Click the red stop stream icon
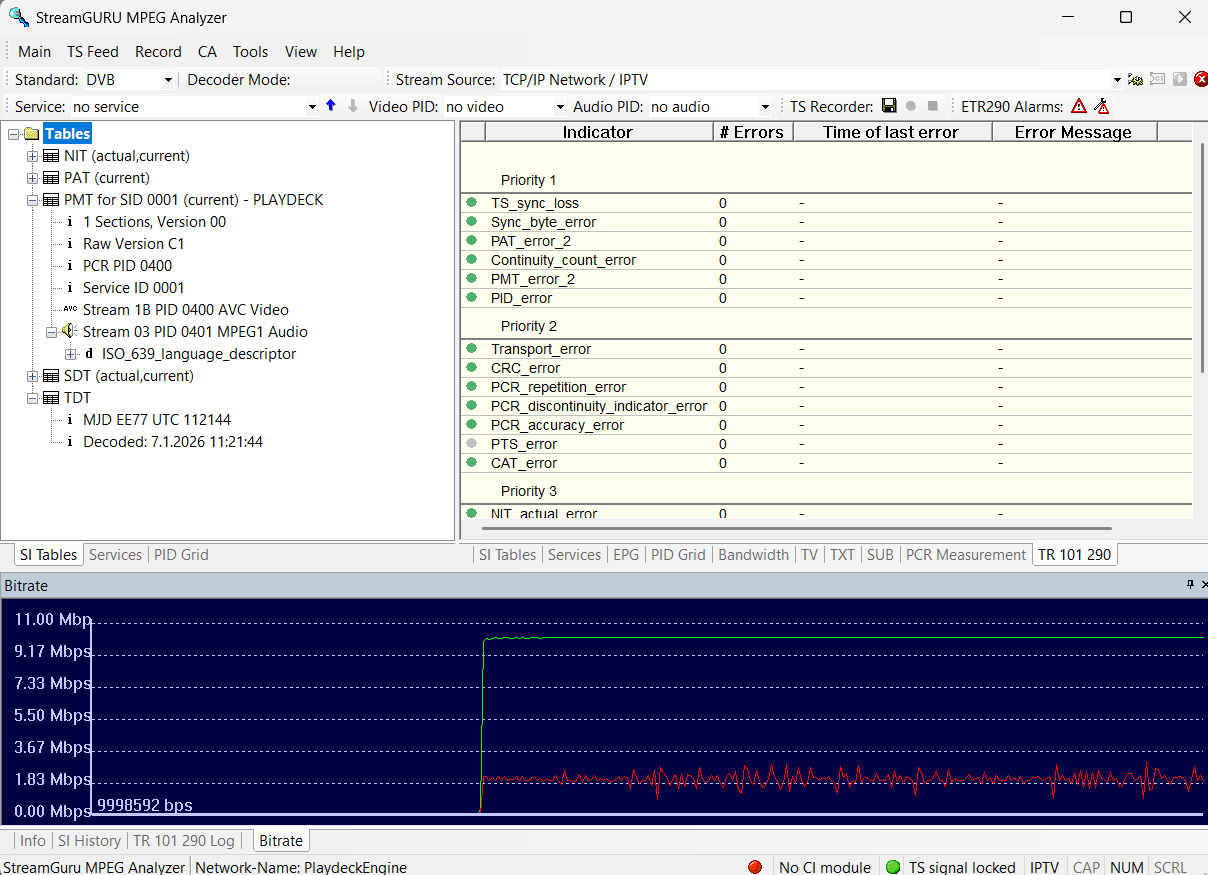The width and height of the screenshot is (1208, 875). [1200, 80]
